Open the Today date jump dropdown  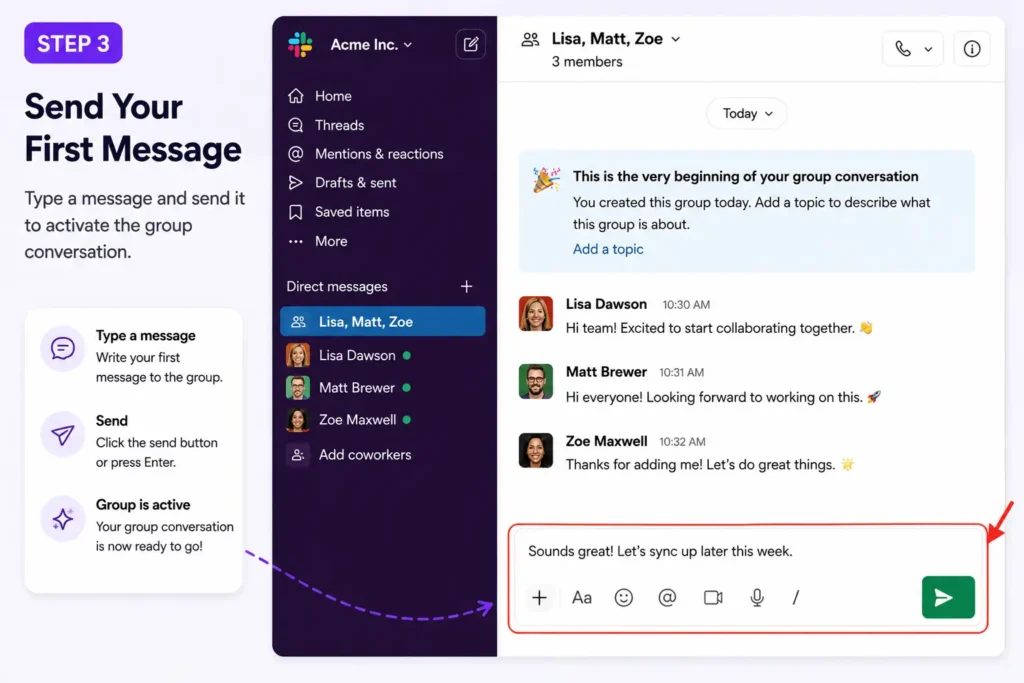pos(746,114)
